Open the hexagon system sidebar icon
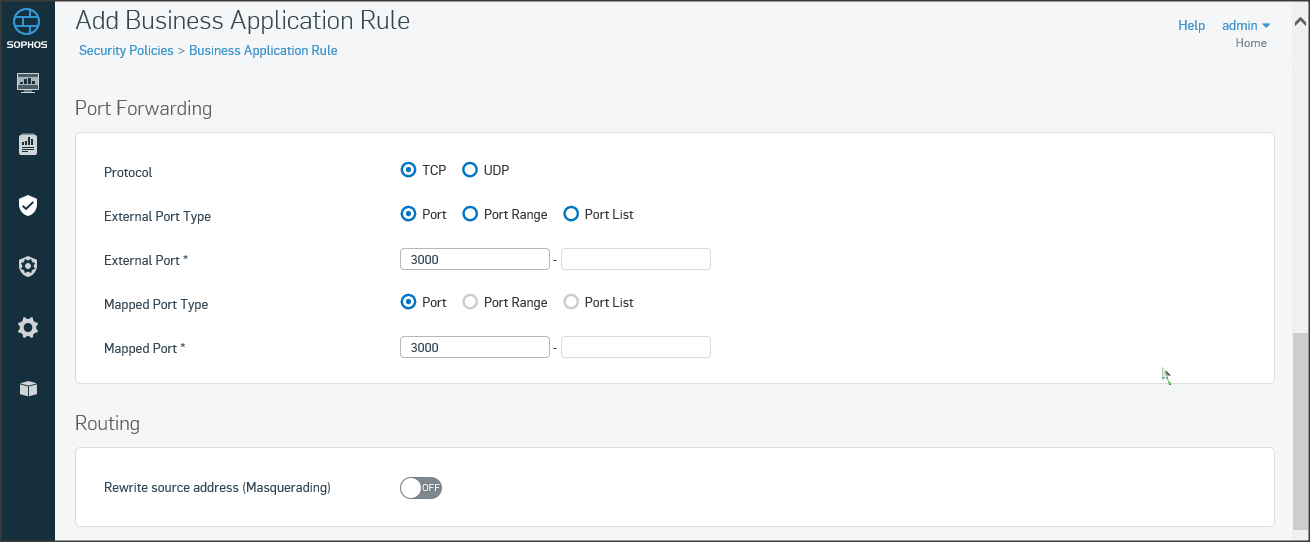Image resolution: width=1310 pixels, height=542 pixels. [x=28, y=266]
